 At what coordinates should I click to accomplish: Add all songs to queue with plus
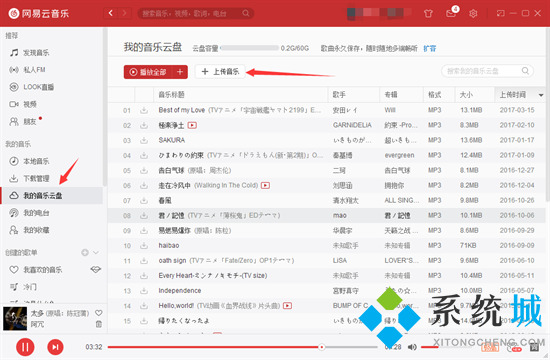(x=180, y=72)
